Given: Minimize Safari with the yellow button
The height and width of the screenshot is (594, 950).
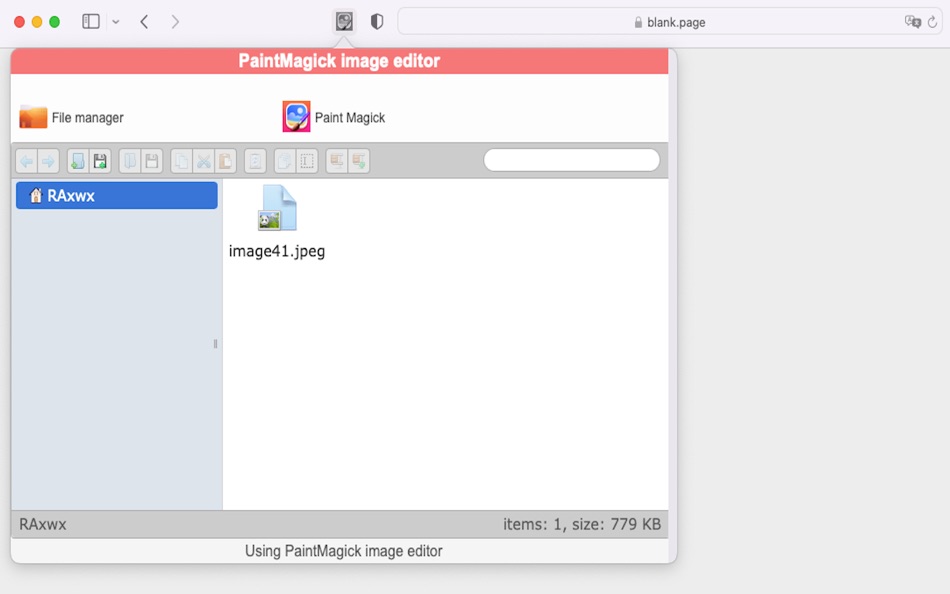Looking at the screenshot, I should click(x=37, y=22).
